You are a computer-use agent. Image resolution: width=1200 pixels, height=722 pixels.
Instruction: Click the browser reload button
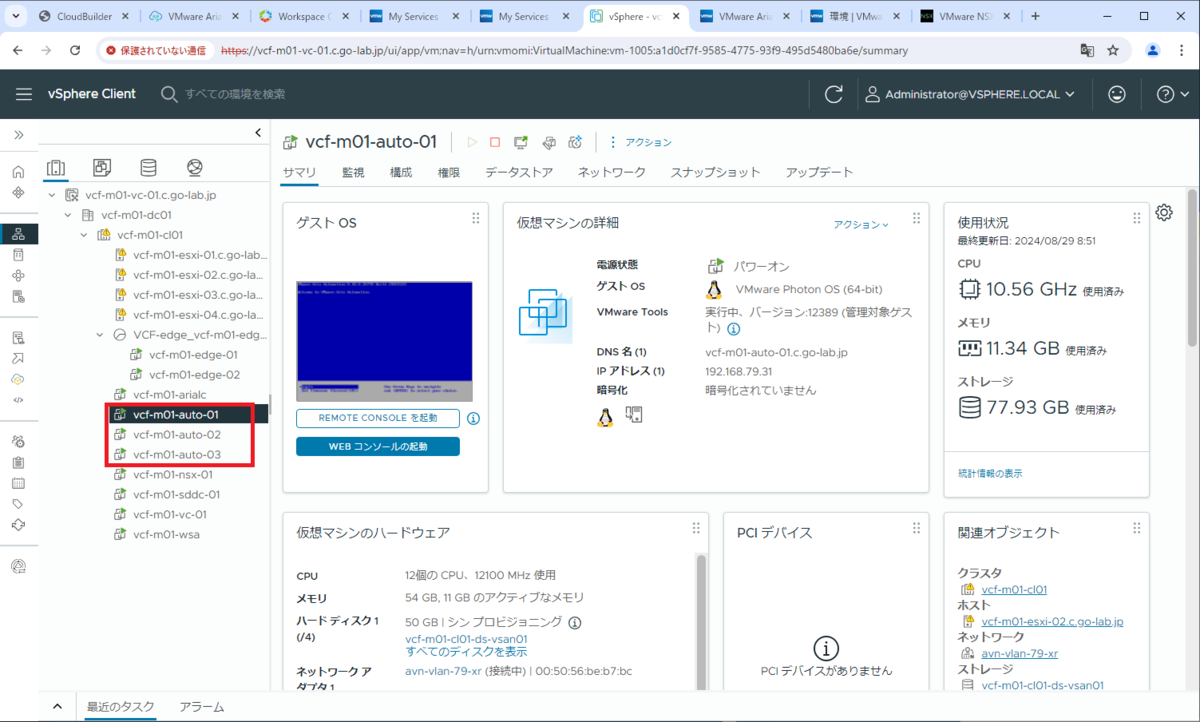75,50
